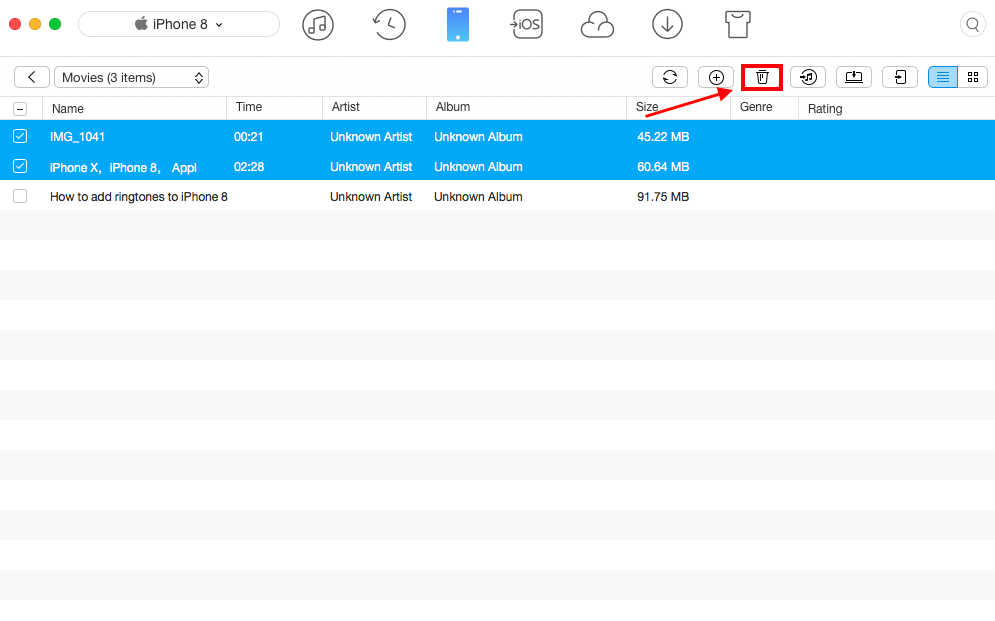Add new content with plus button
This screenshot has height=621, width=995.
click(x=716, y=77)
